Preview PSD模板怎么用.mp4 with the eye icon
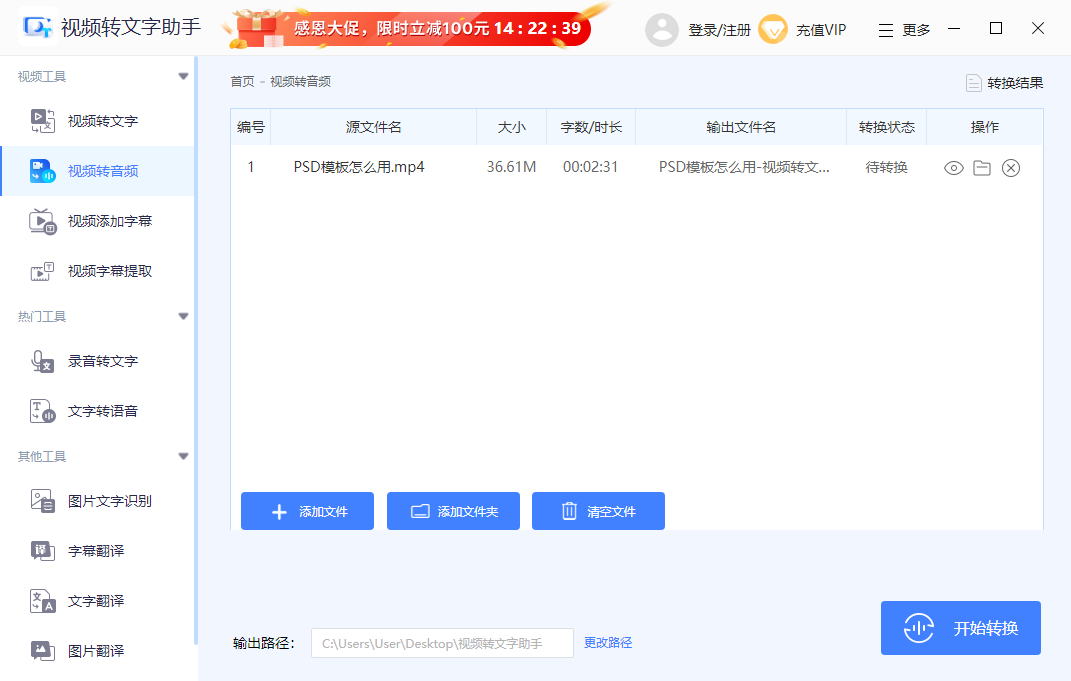 coord(954,168)
